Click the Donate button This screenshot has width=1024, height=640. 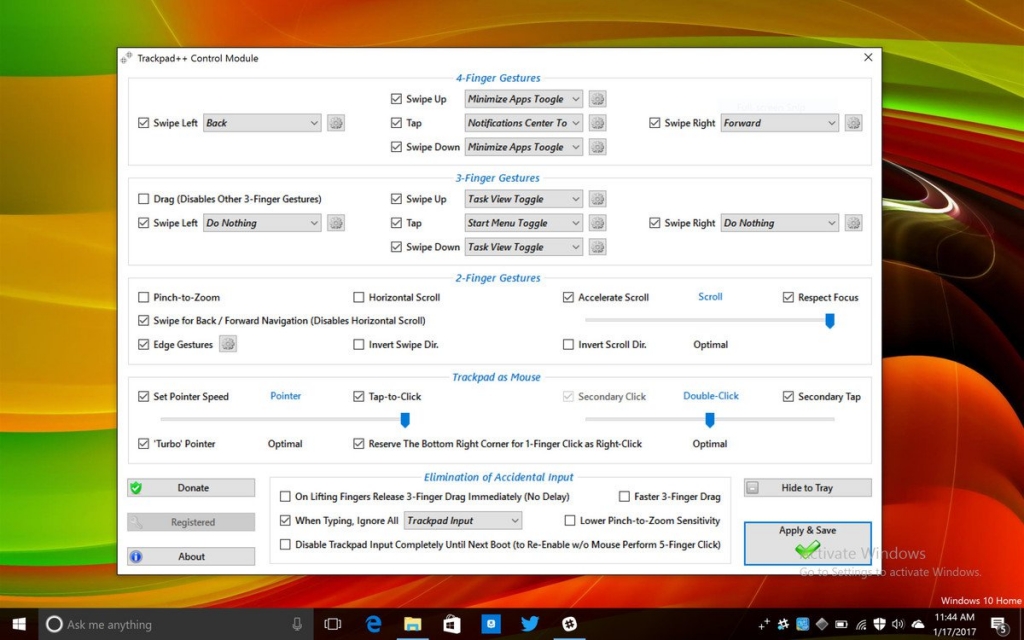pyautogui.click(x=191, y=488)
